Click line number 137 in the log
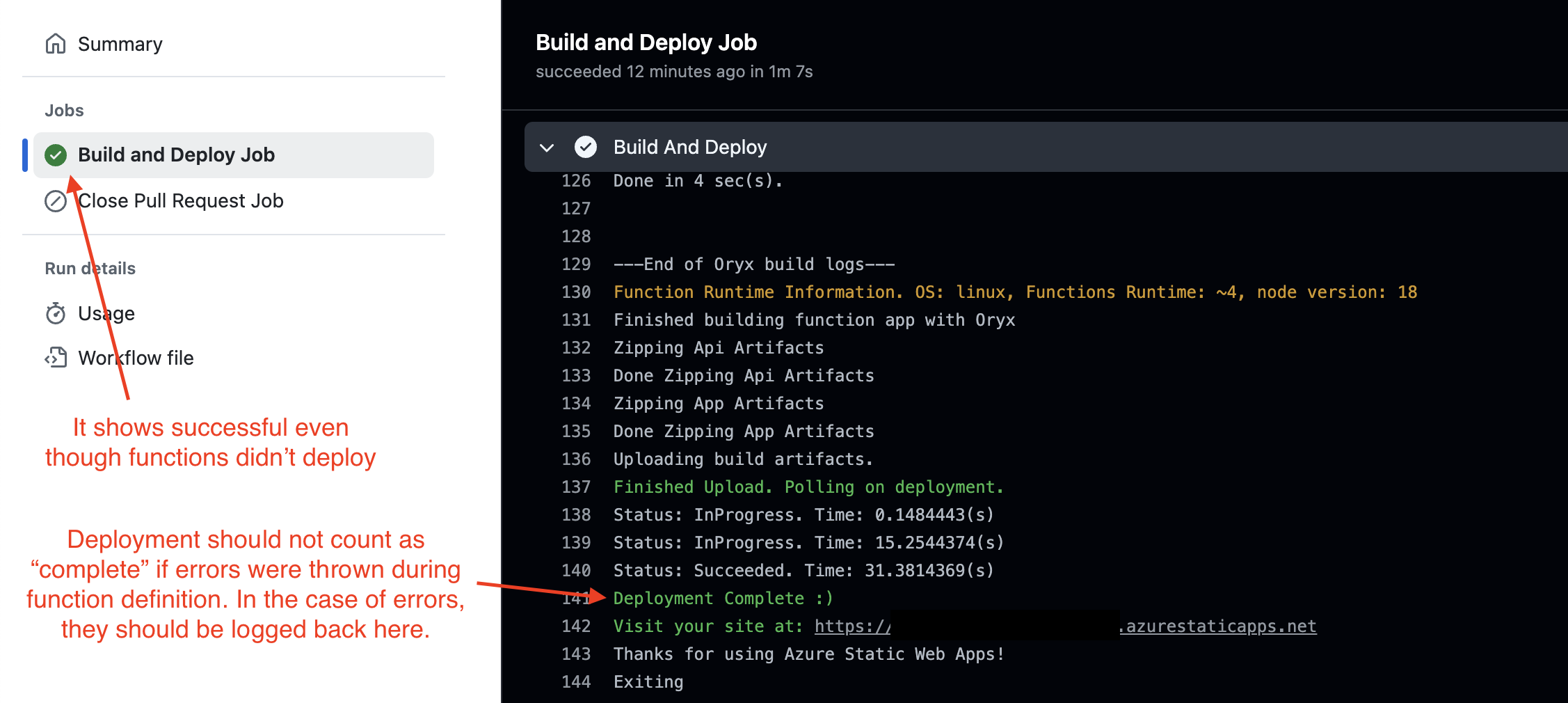Screen dimensions: 1568x703 coord(576,487)
